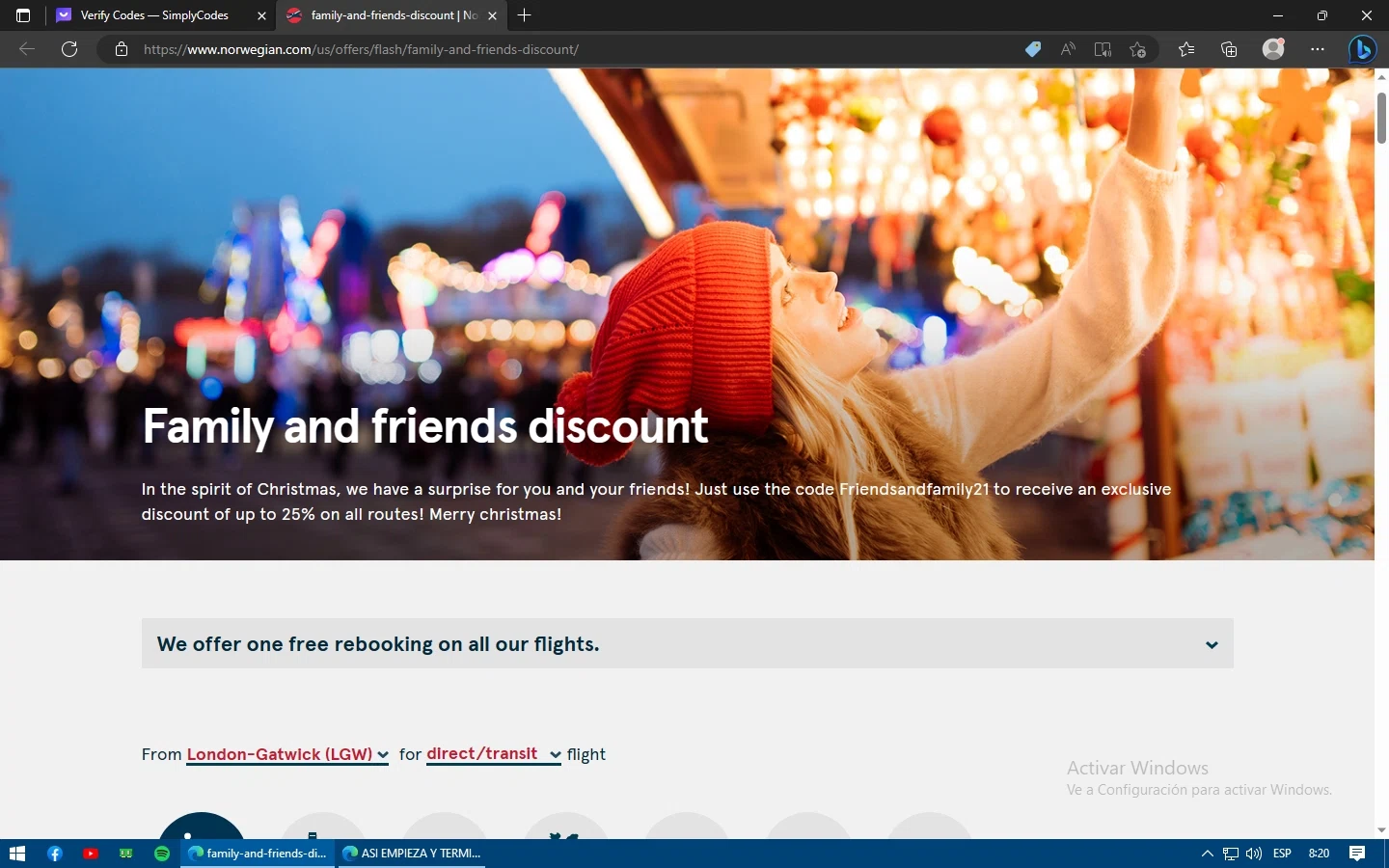Reload the Norwegian page
Image resolution: width=1389 pixels, height=868 pixels.
(x=69, y=49)
